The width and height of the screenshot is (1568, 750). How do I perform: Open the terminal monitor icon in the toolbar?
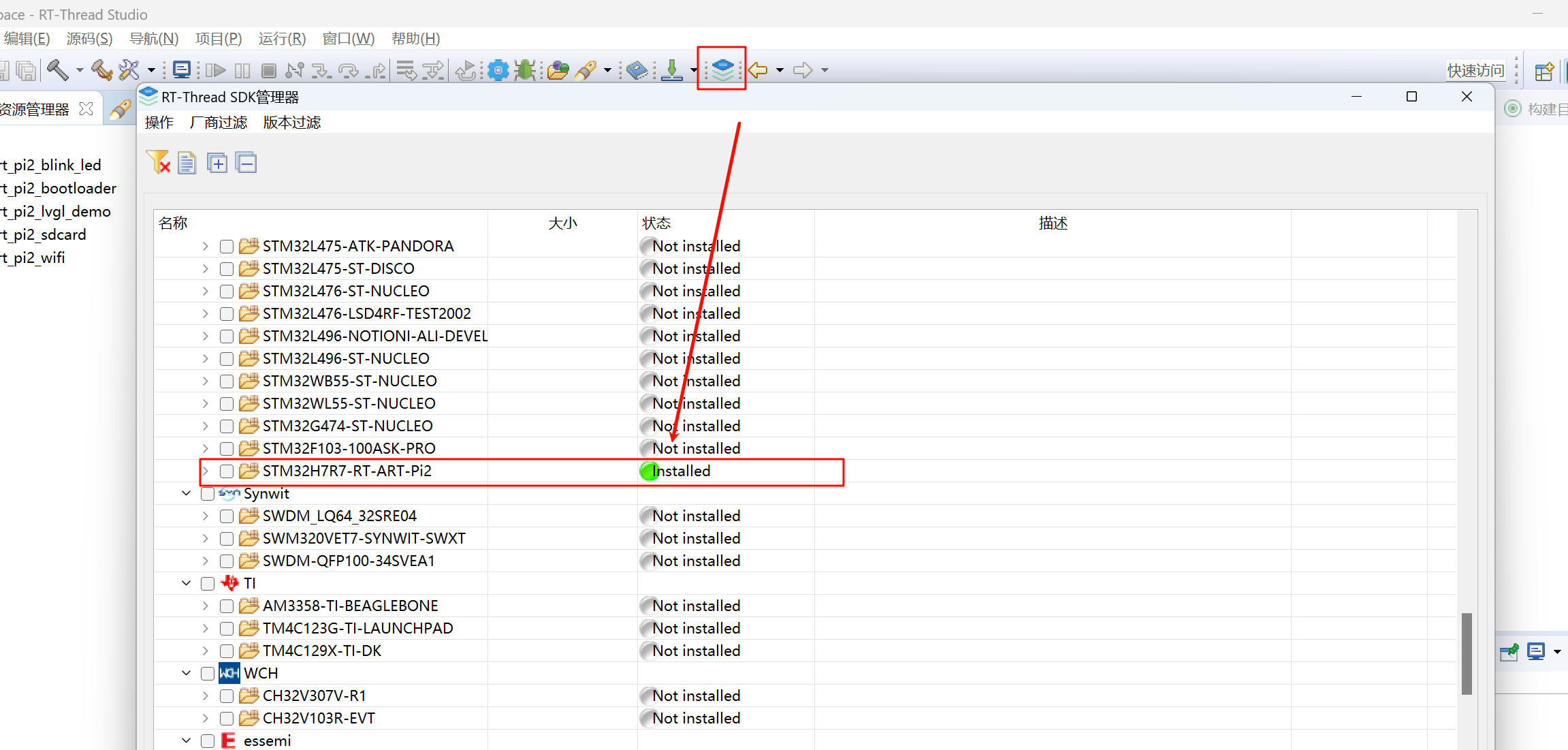(x=181, y=69)
